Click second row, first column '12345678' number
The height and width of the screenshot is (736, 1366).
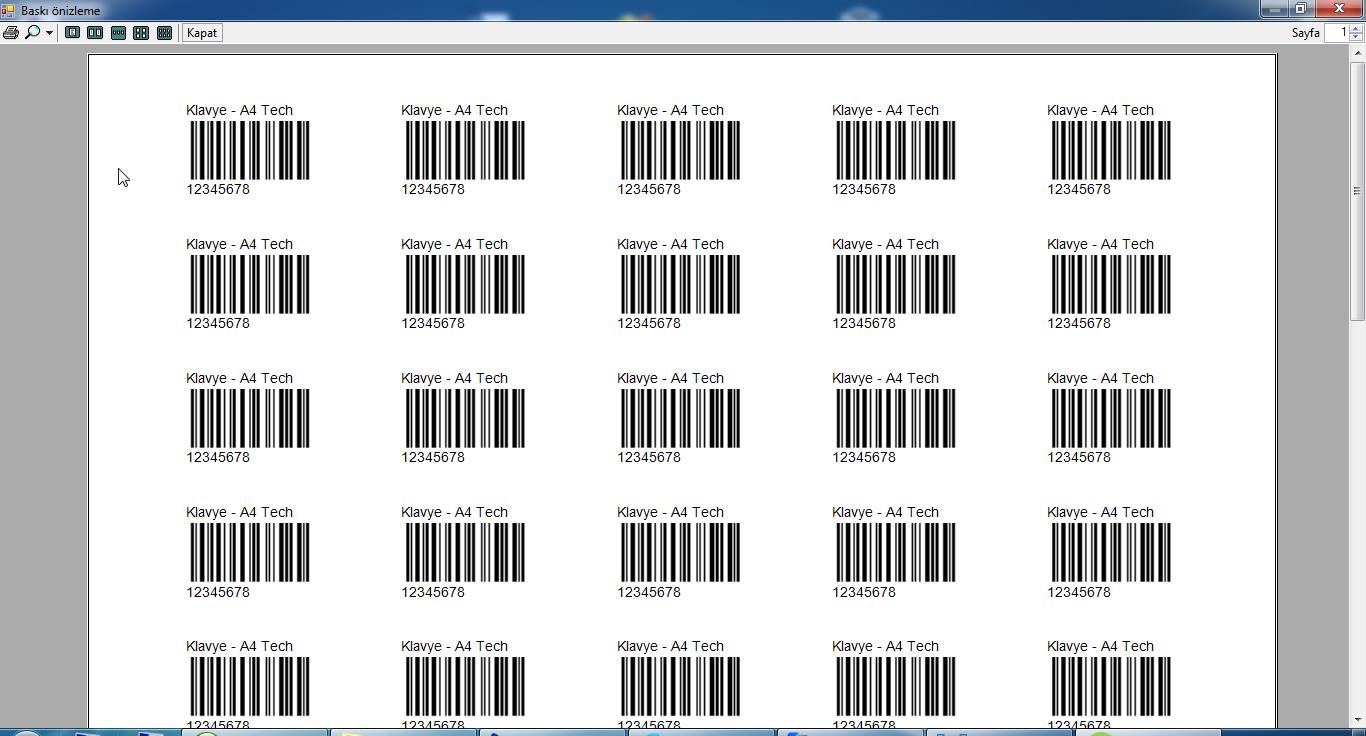[218, 323]
